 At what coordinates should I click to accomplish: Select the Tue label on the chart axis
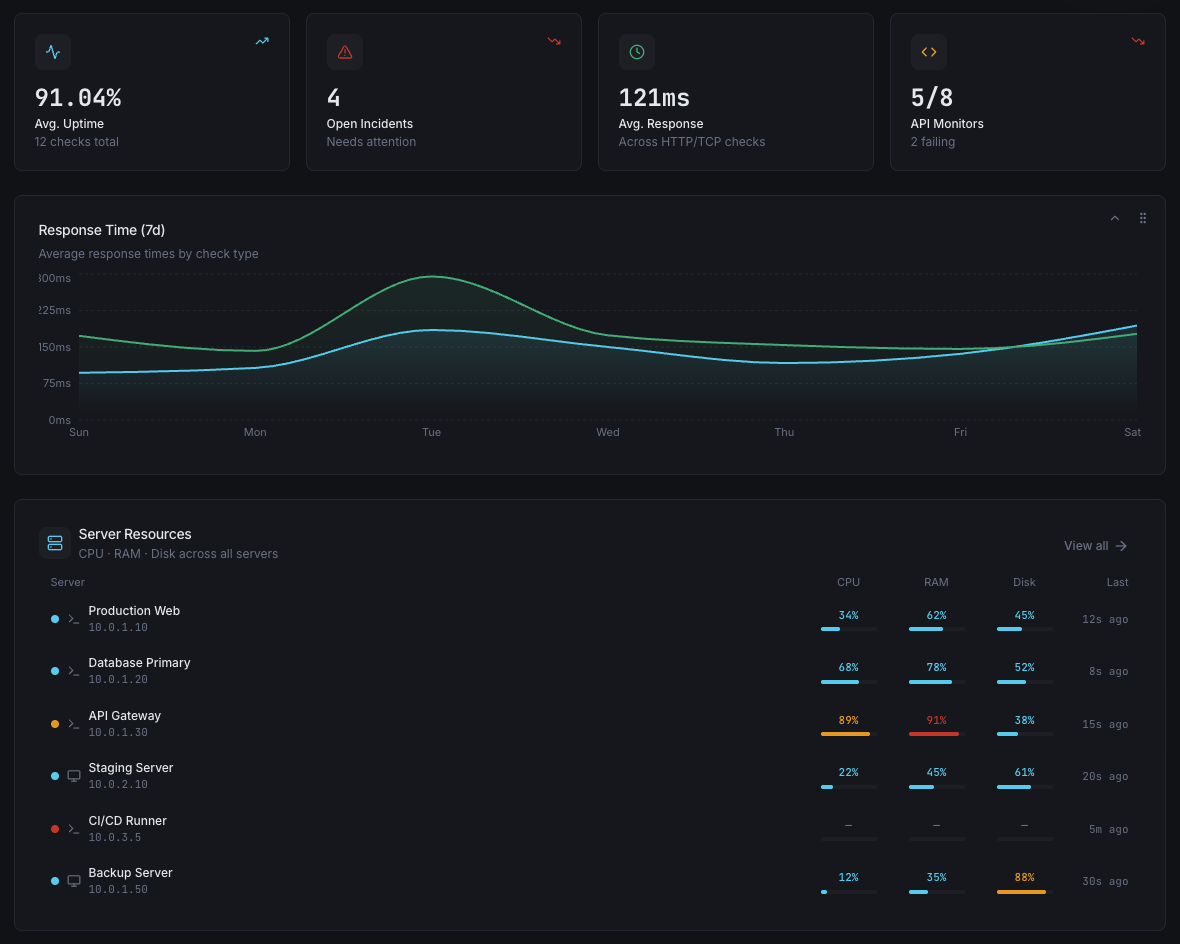tap(431, 432)
